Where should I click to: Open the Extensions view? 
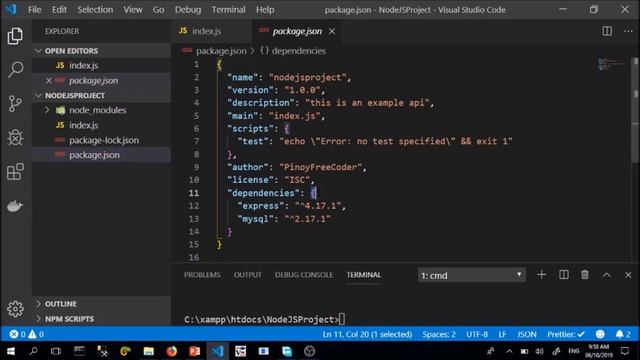[x=15, y=172]
